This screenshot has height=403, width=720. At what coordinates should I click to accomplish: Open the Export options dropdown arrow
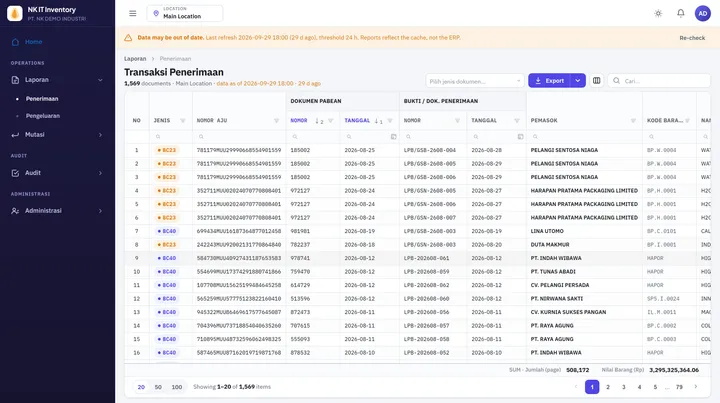click(x=578, y=81)
